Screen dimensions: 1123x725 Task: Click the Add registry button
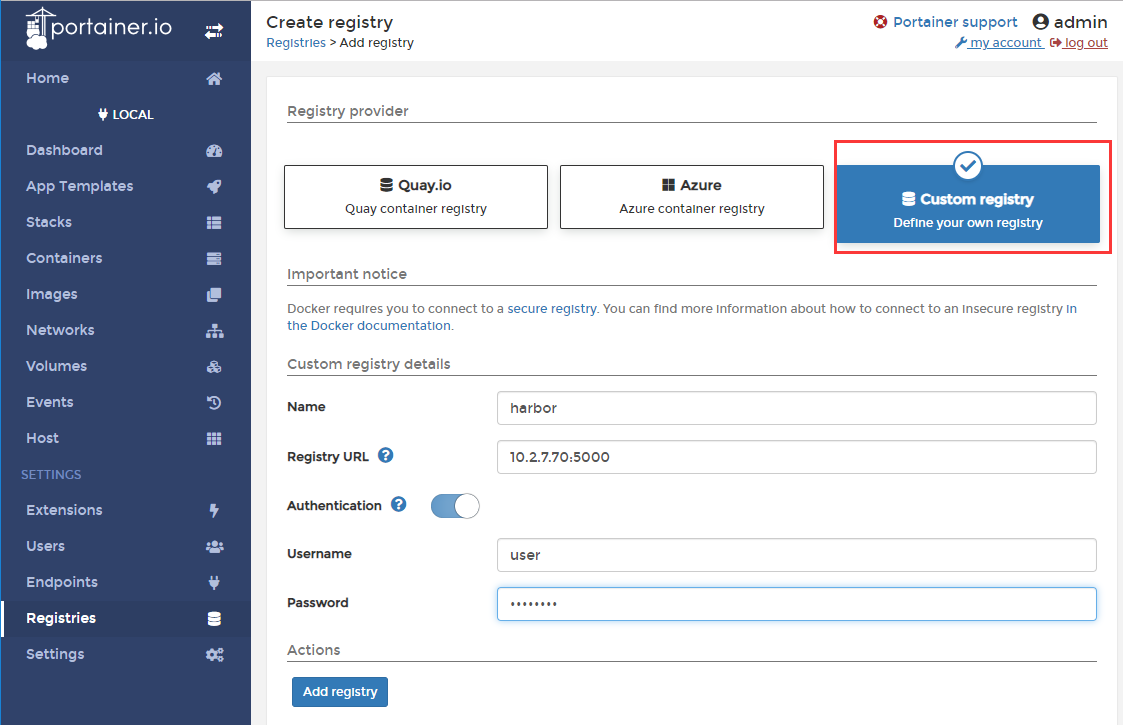(339, 692)
